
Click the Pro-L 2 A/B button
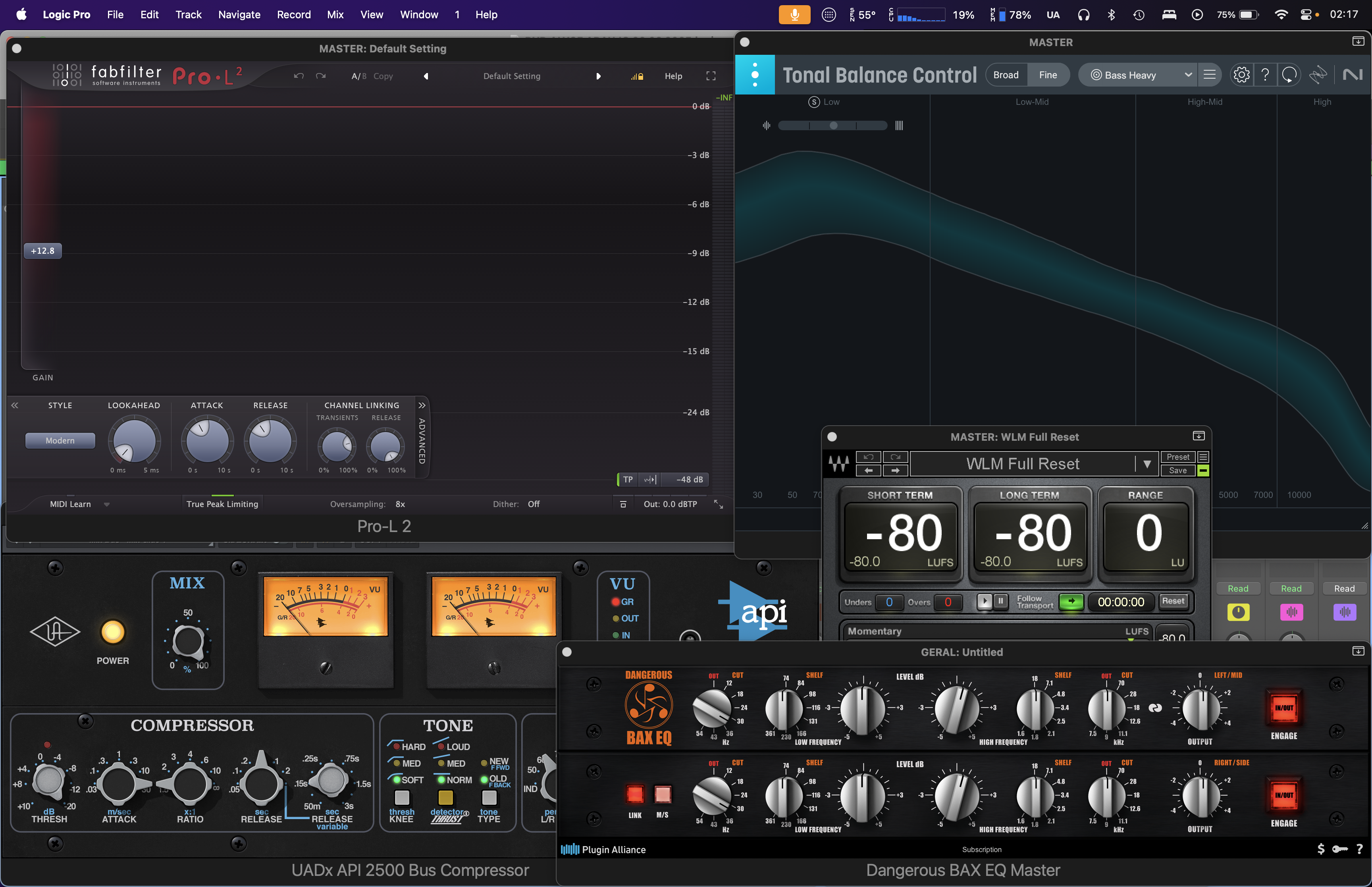359,76
